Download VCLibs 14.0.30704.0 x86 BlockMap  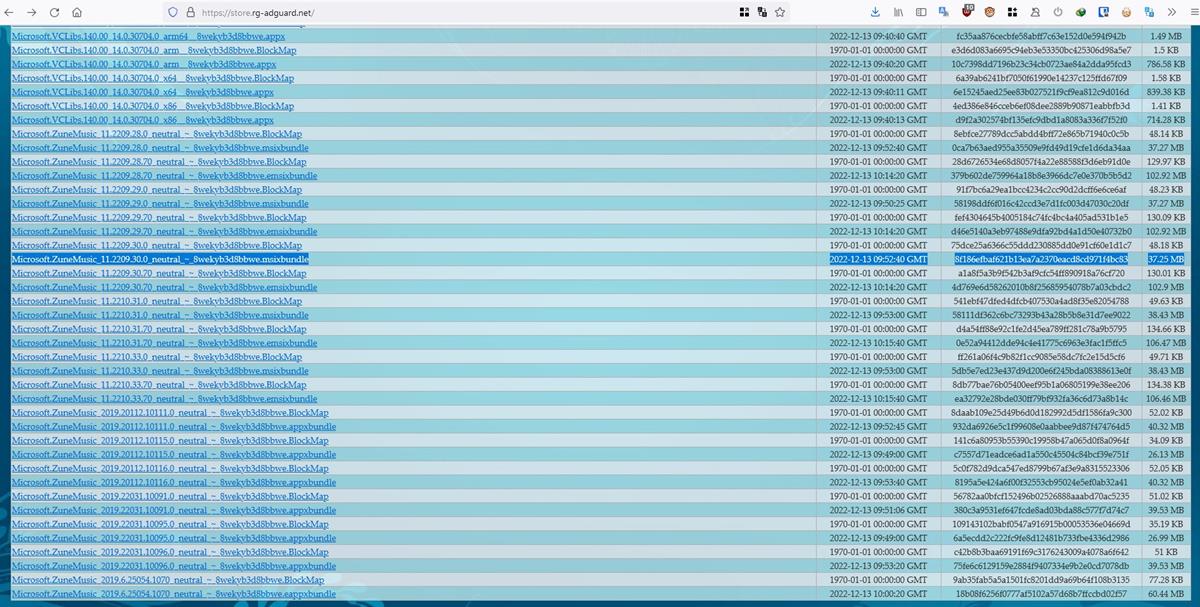click(x=152, y=106)
